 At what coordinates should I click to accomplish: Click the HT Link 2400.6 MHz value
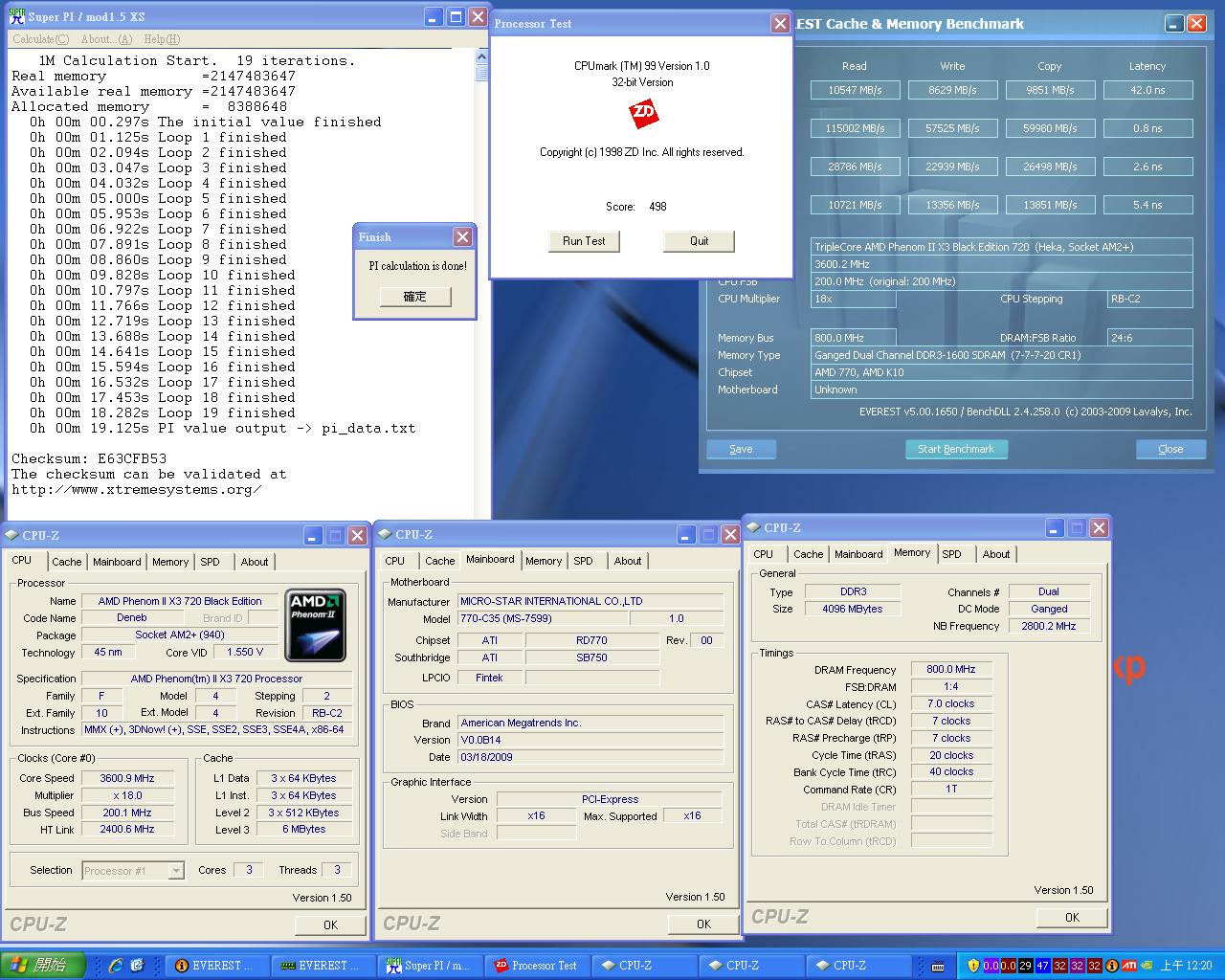(127, 829)
